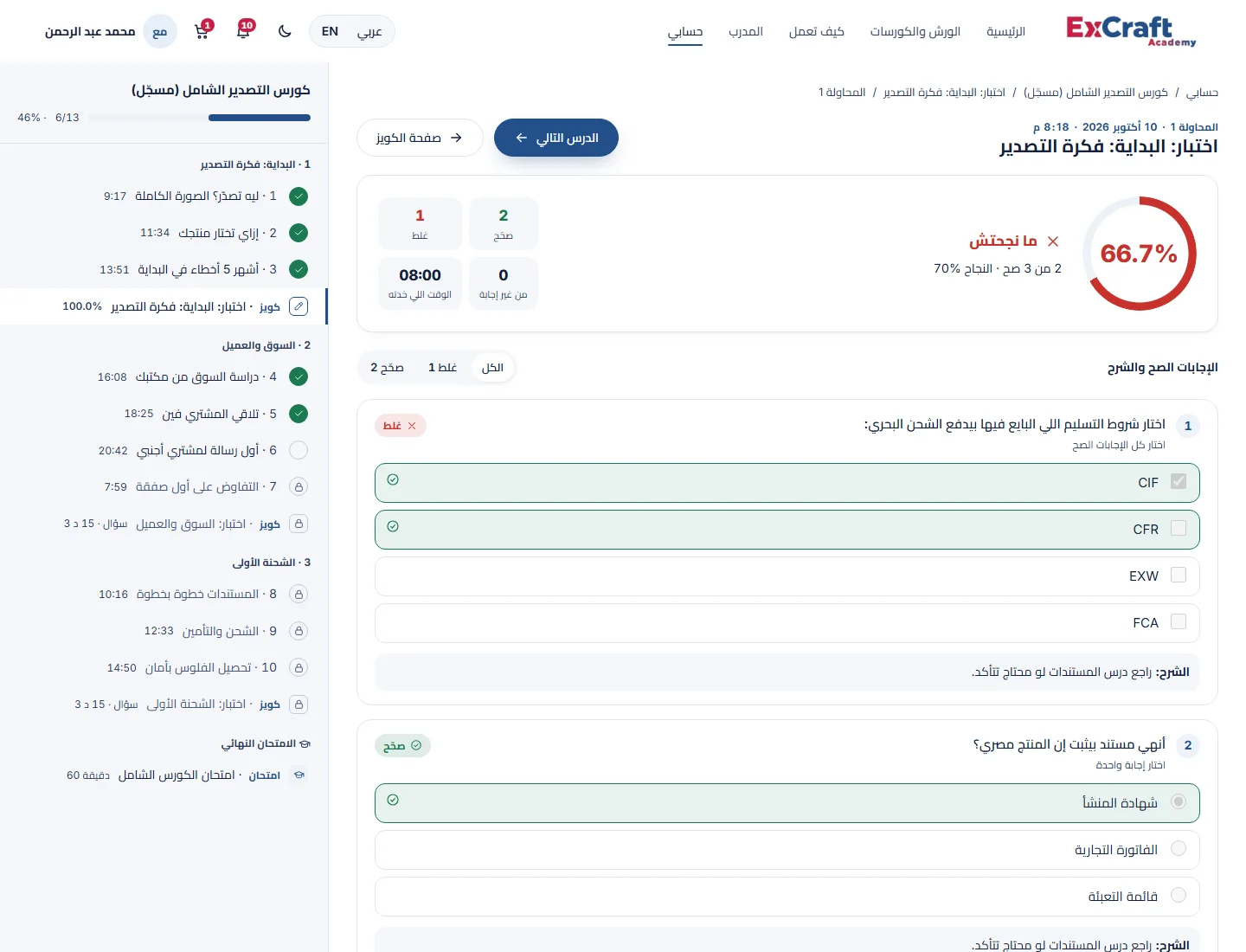Screen dimensions: 1246x952
Task: Click the green check on lesson 1
Action: (x=299, y=196)
